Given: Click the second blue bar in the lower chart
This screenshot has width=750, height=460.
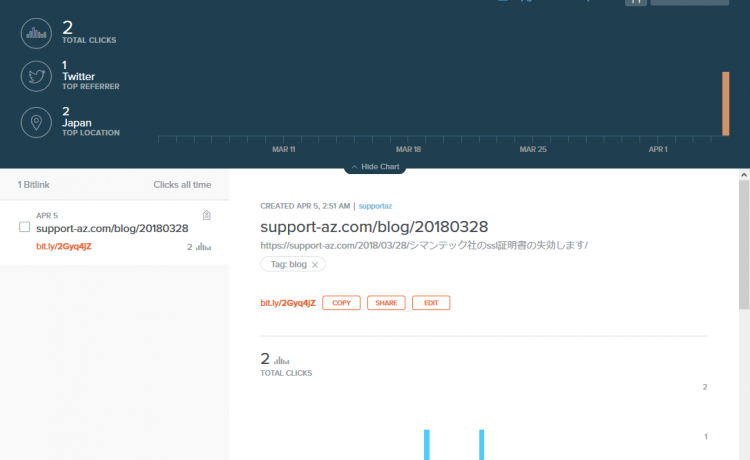Looking at the screenshot, I should pyautogui.click(x=482, y=445).
